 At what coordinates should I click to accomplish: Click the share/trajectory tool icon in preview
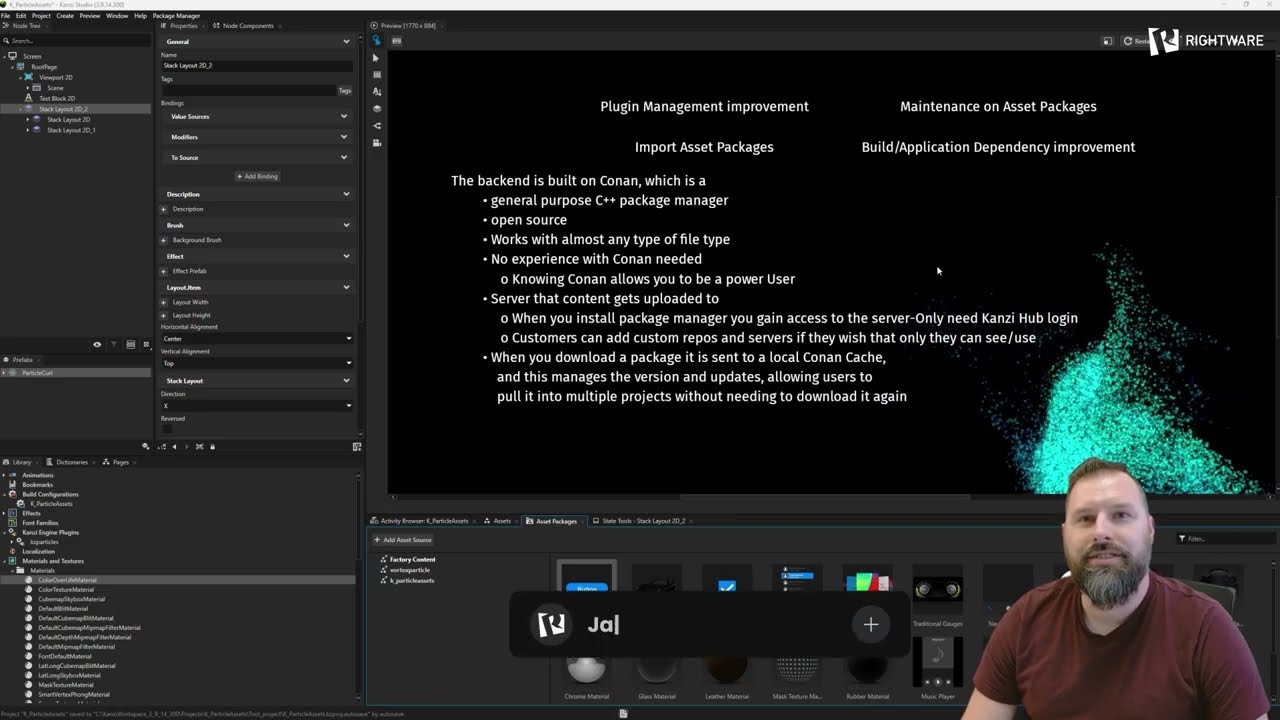tap(376, 126)
